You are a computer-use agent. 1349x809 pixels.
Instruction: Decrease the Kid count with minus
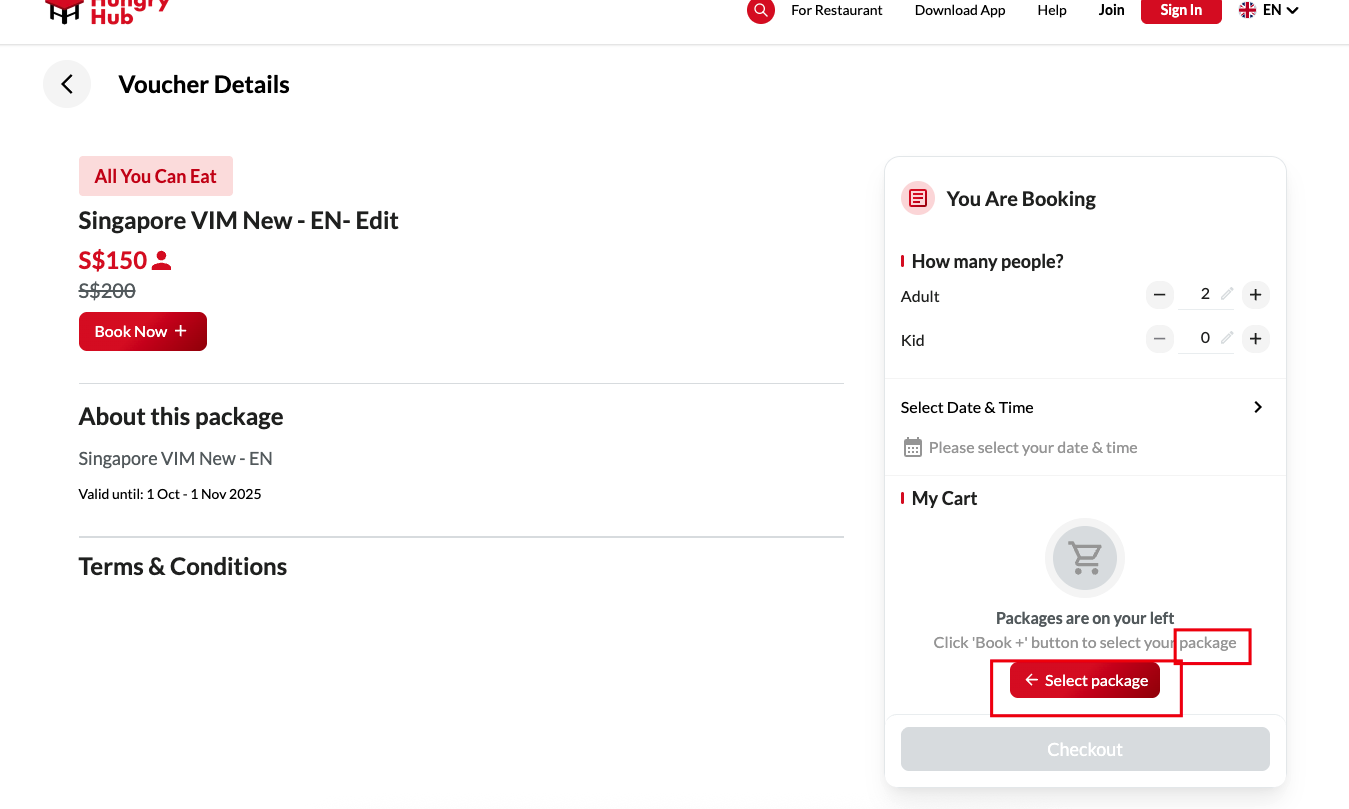pos(1159,339)
